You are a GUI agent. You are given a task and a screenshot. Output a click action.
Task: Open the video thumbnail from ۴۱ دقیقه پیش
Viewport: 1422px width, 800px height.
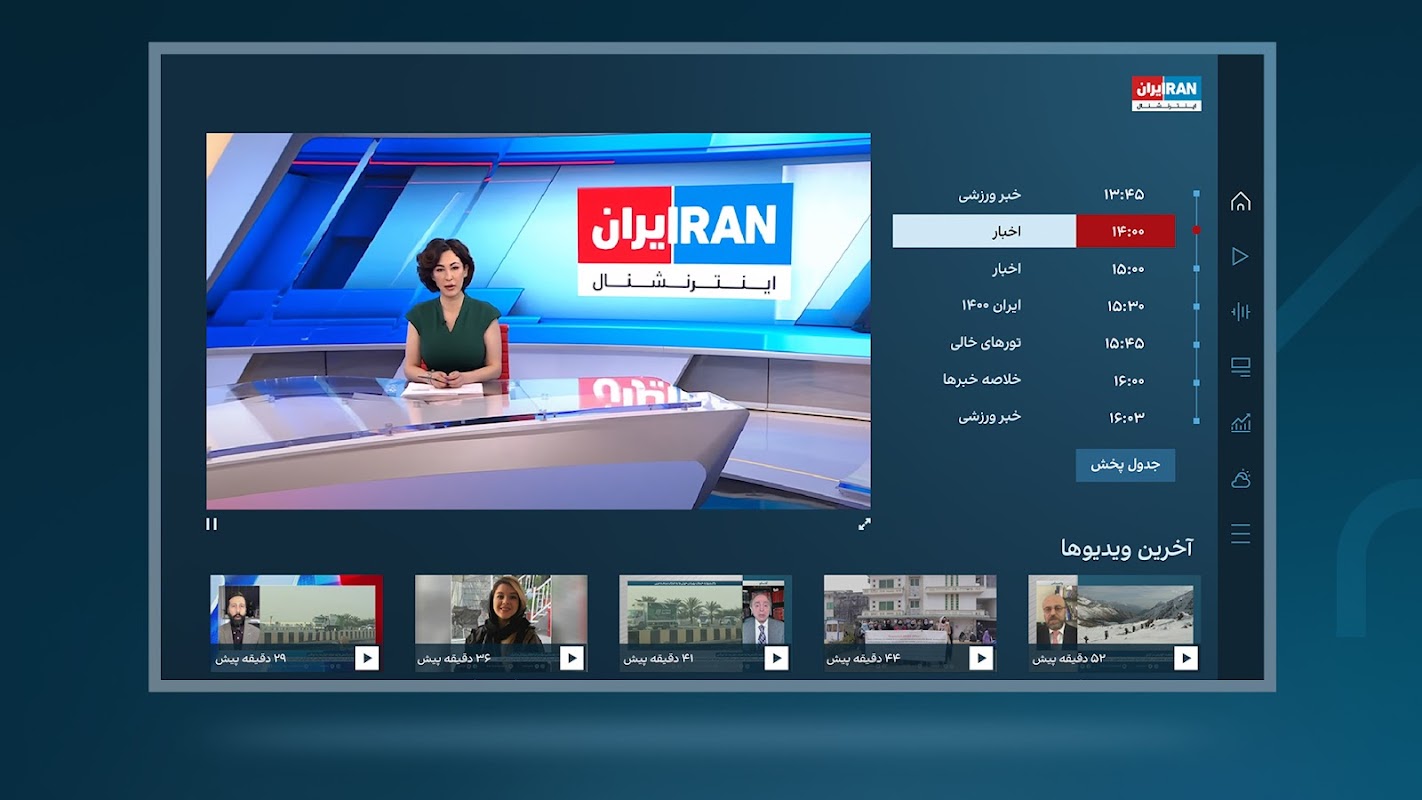tap(705, 623)
